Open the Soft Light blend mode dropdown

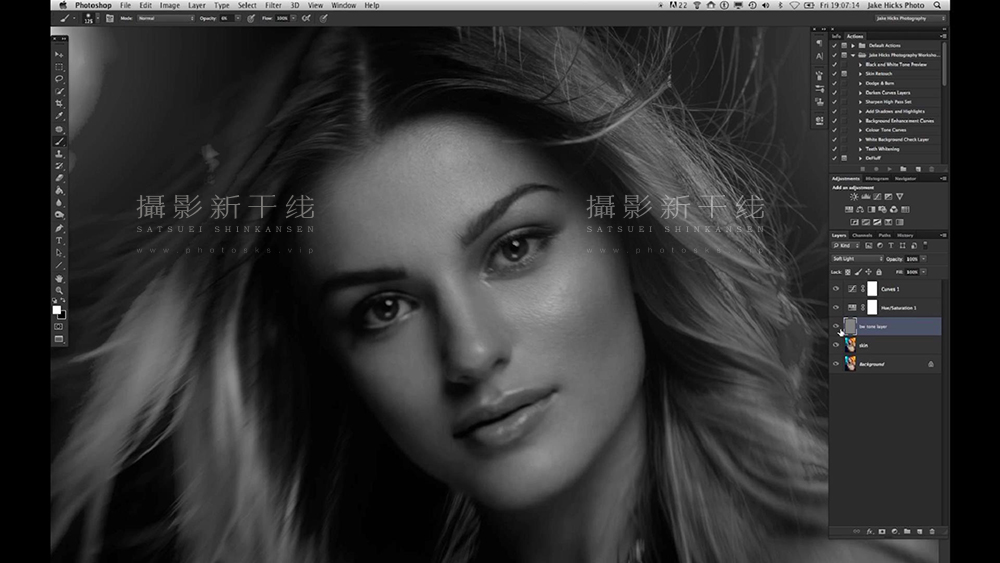click(857, 259)
